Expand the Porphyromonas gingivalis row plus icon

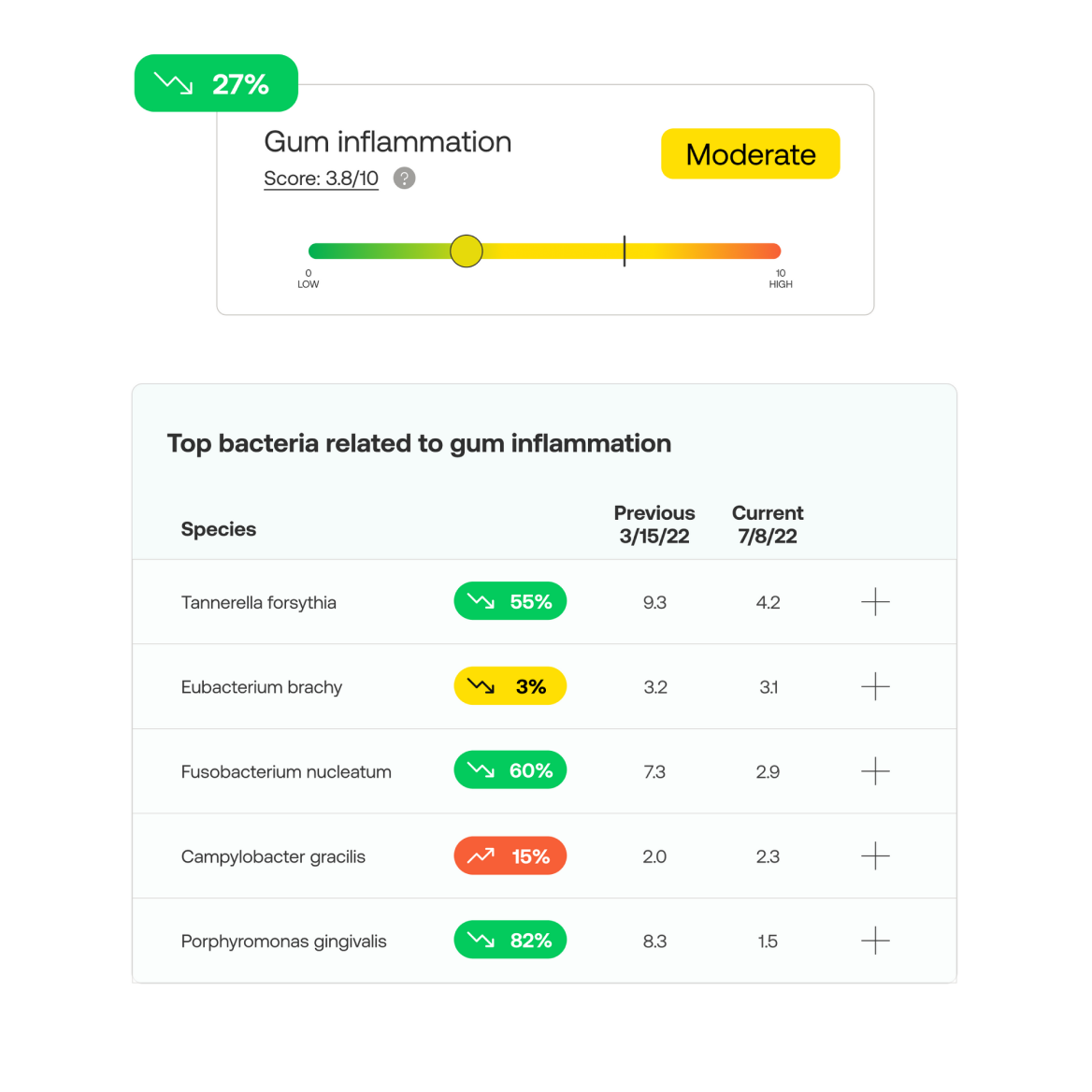pos(875,941)
